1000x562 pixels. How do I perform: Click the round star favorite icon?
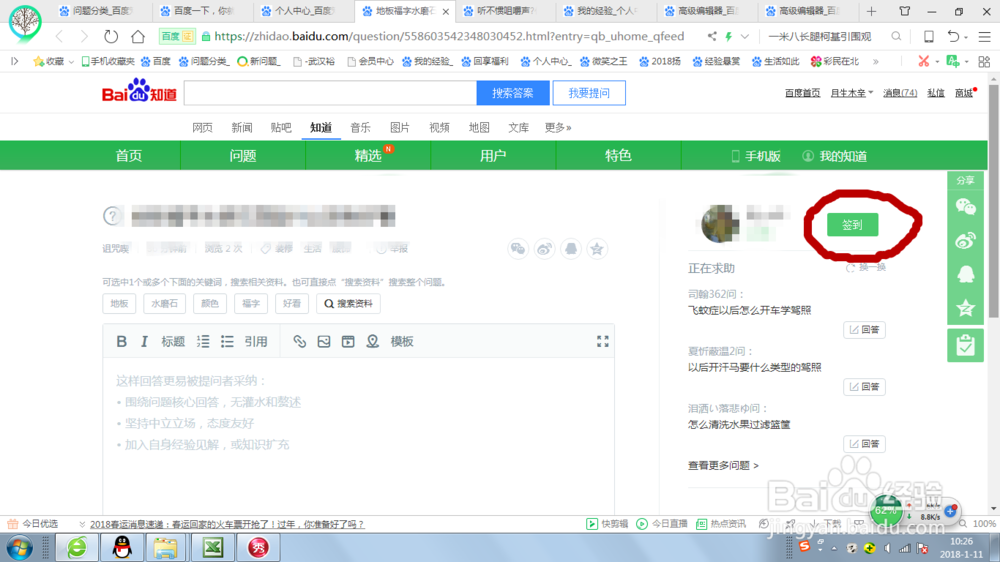point(597,249)
